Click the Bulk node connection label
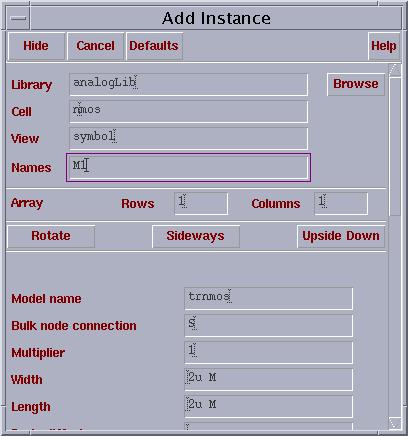408x436 pixels. (74, 326)
